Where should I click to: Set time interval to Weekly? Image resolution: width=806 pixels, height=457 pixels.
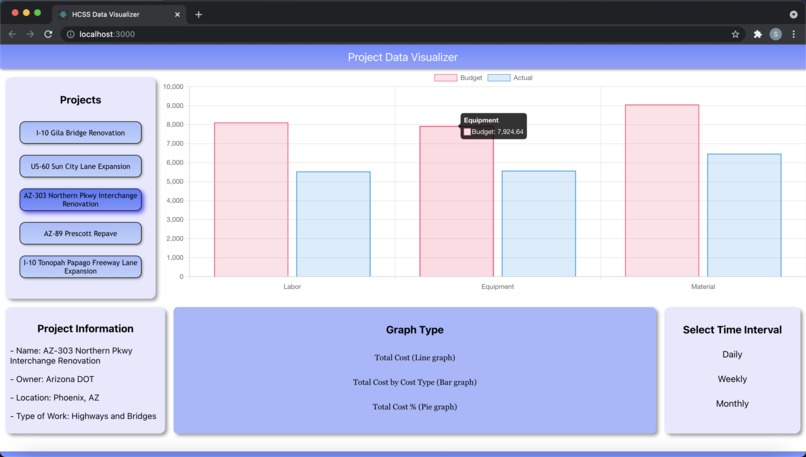pyautogui.click(x=732, y=379)
